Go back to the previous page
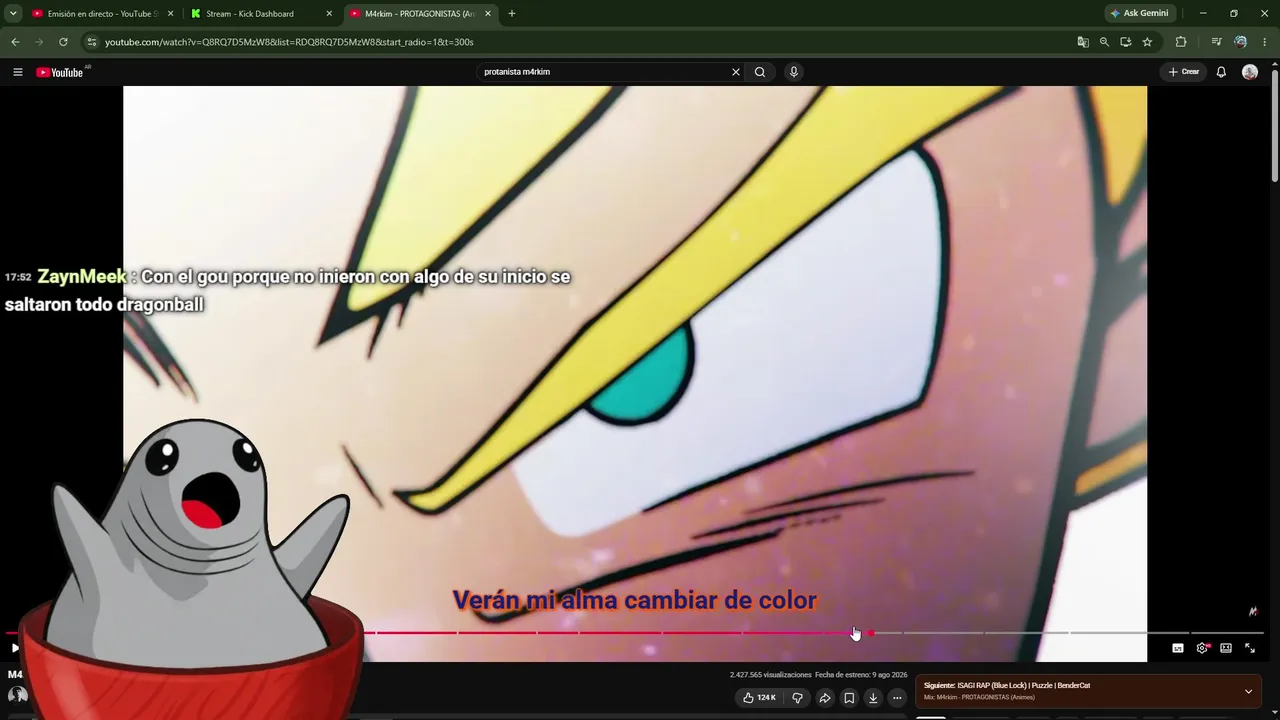 click(15, 42)
